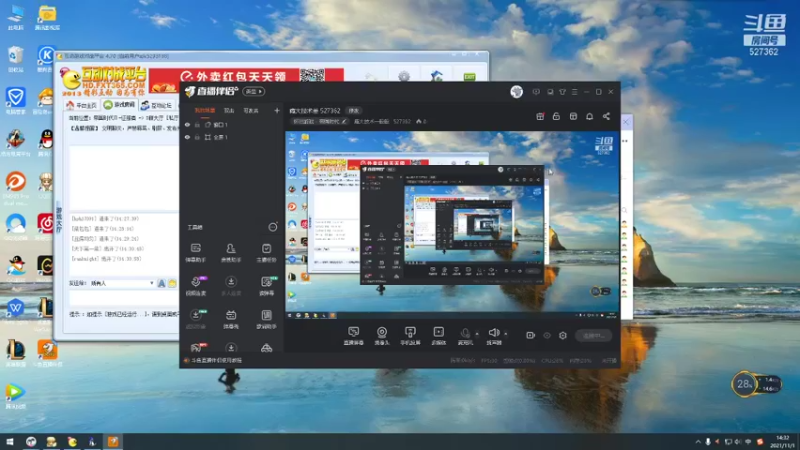
Task: Switch to the second scene tab
Action: pyautogui.click(x=229, y=110)
